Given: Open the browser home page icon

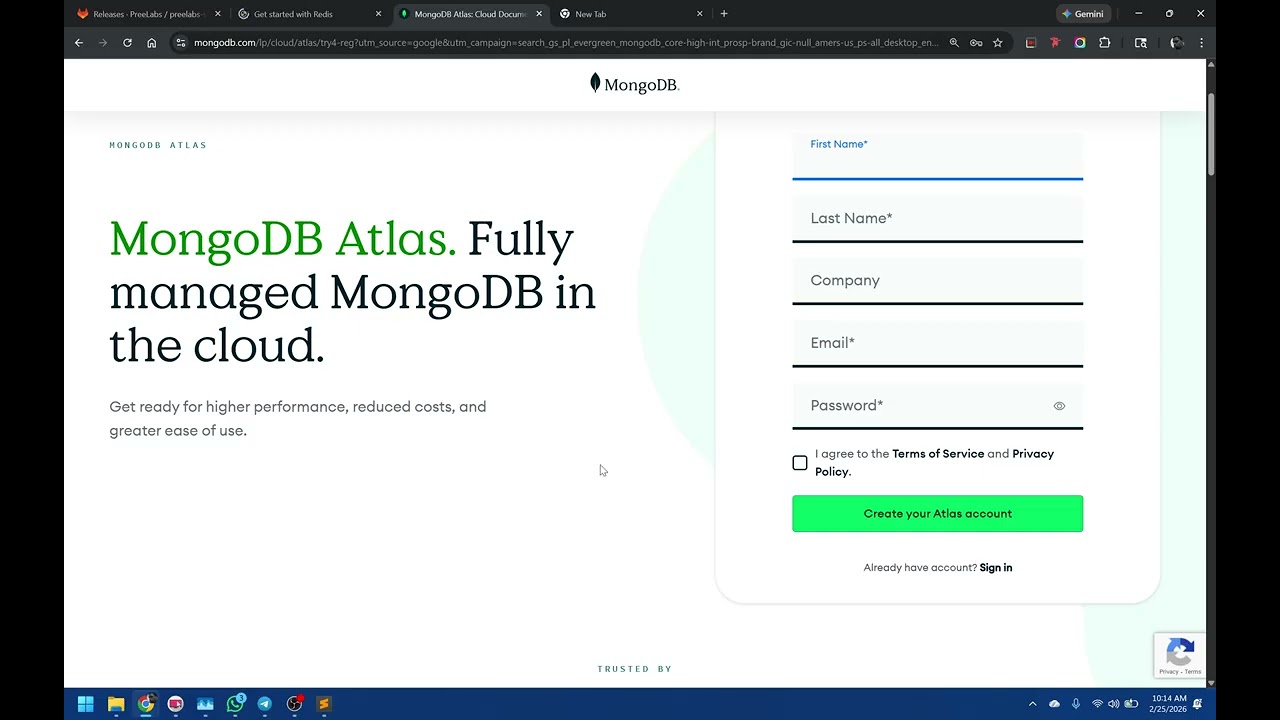Looking at the screenshot, I should pyautogui.click(x=151, y=43).
